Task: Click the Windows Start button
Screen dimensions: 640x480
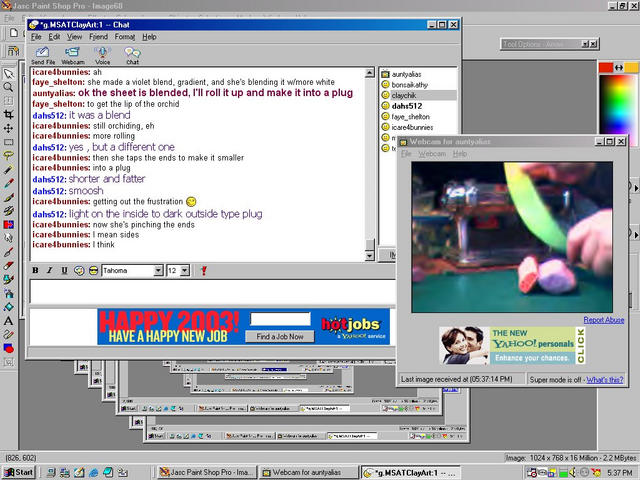Action: (x=19, y=472)
